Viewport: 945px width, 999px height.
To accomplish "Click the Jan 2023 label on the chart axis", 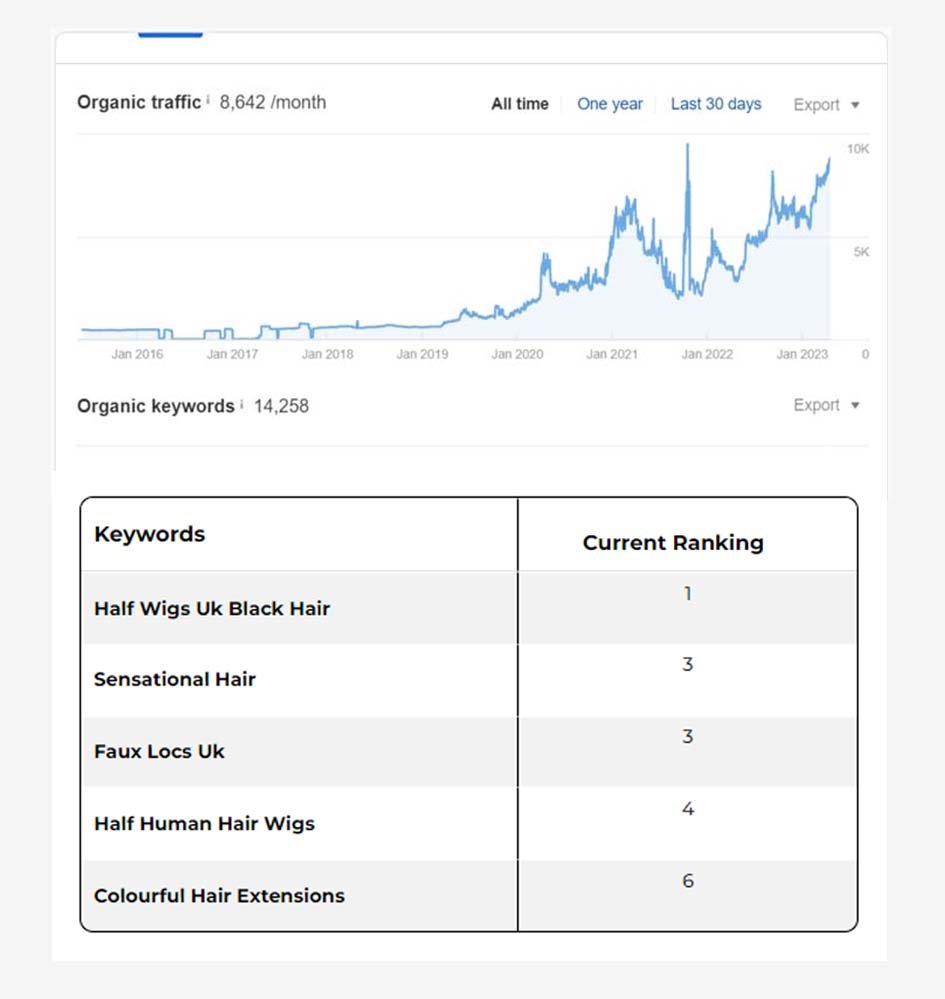I will point(802,354).
